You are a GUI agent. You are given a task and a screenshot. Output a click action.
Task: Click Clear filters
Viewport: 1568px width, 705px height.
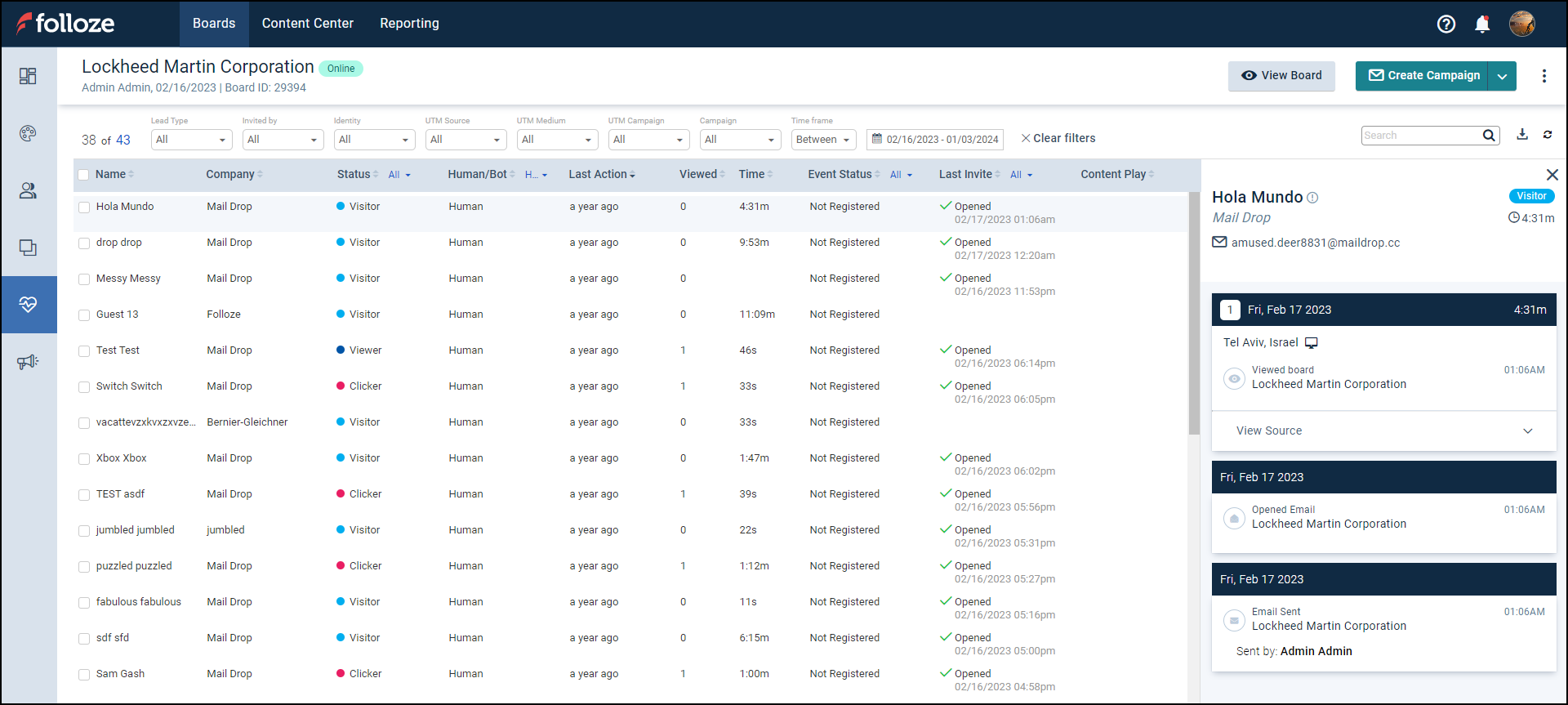1058,139
